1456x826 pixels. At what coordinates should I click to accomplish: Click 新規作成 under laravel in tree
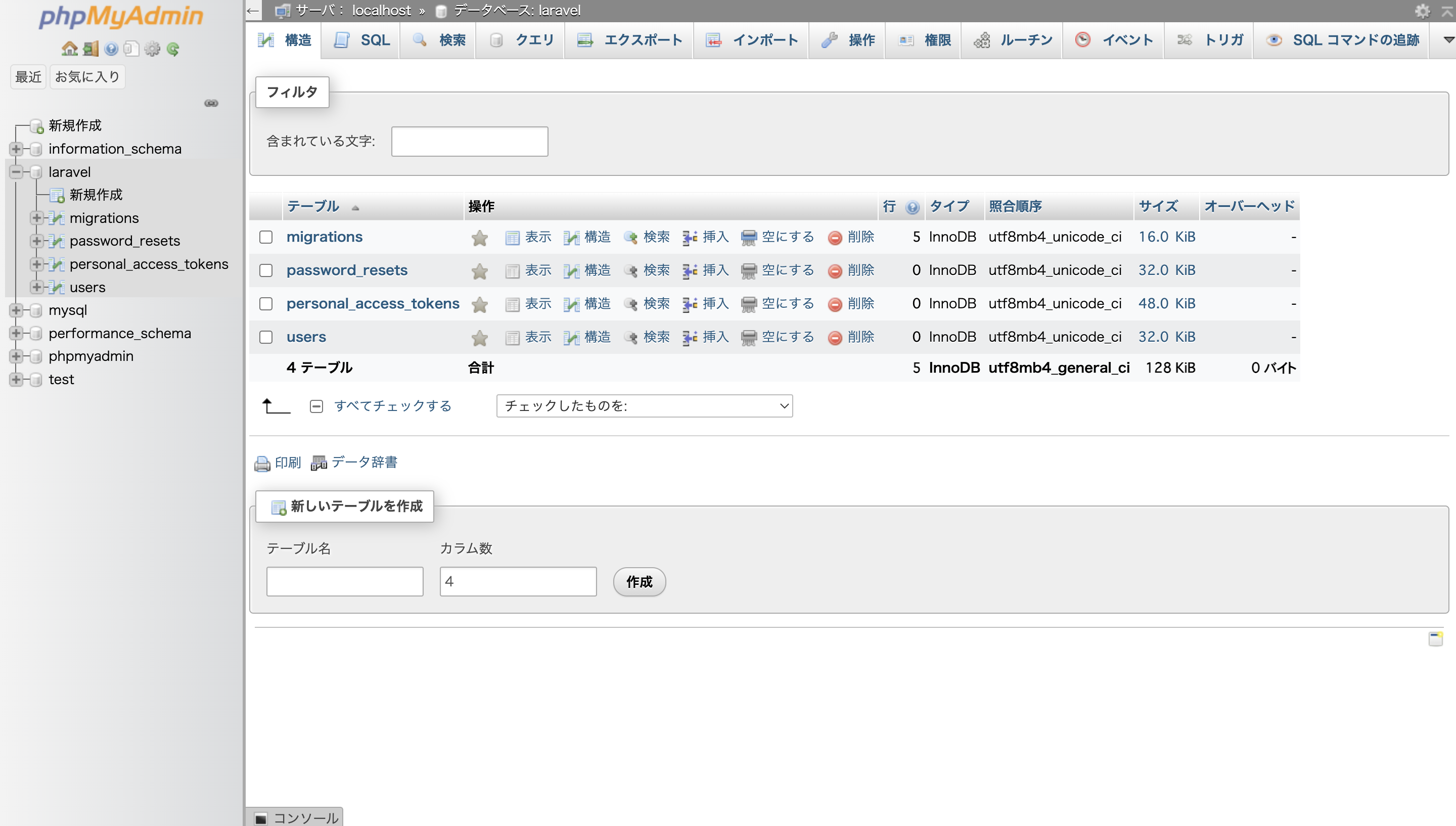96,195
